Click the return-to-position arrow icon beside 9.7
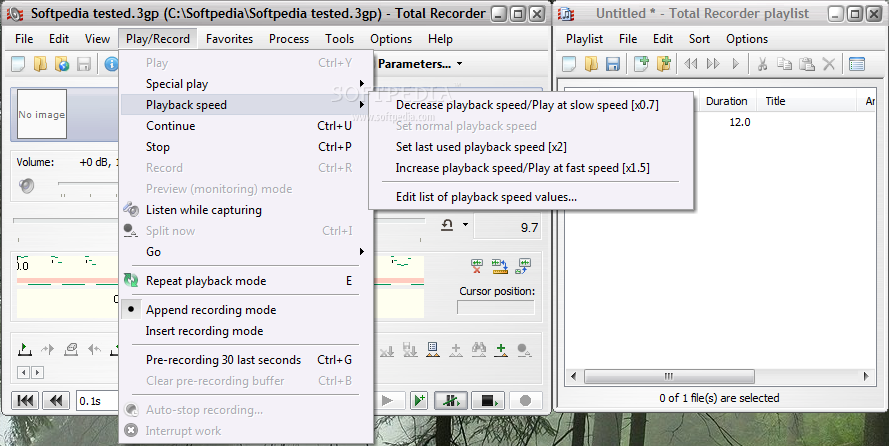 point(447,226)
